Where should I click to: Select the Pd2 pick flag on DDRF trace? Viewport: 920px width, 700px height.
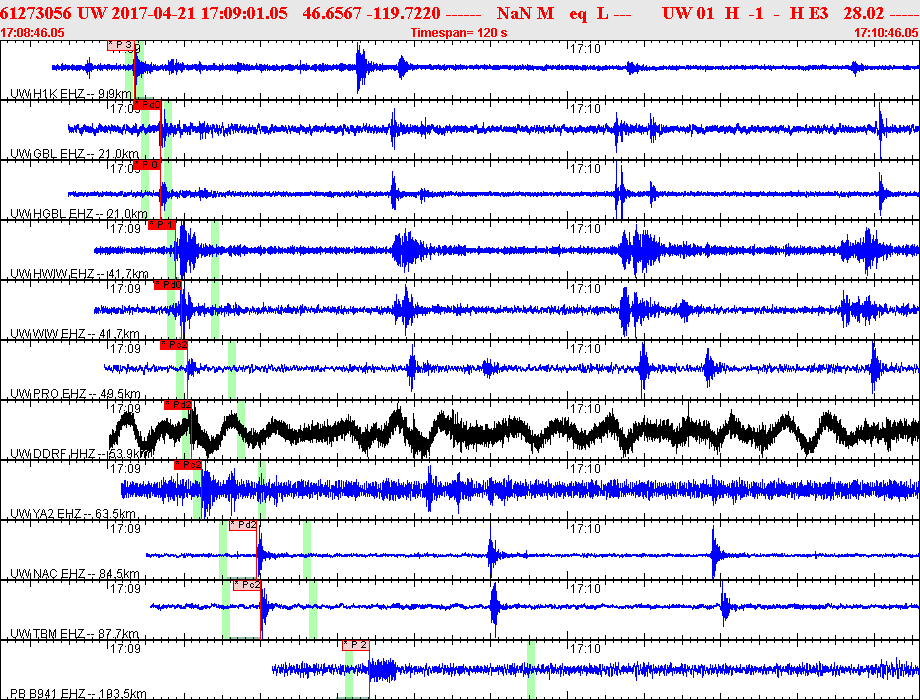click(x=178, y=404)
